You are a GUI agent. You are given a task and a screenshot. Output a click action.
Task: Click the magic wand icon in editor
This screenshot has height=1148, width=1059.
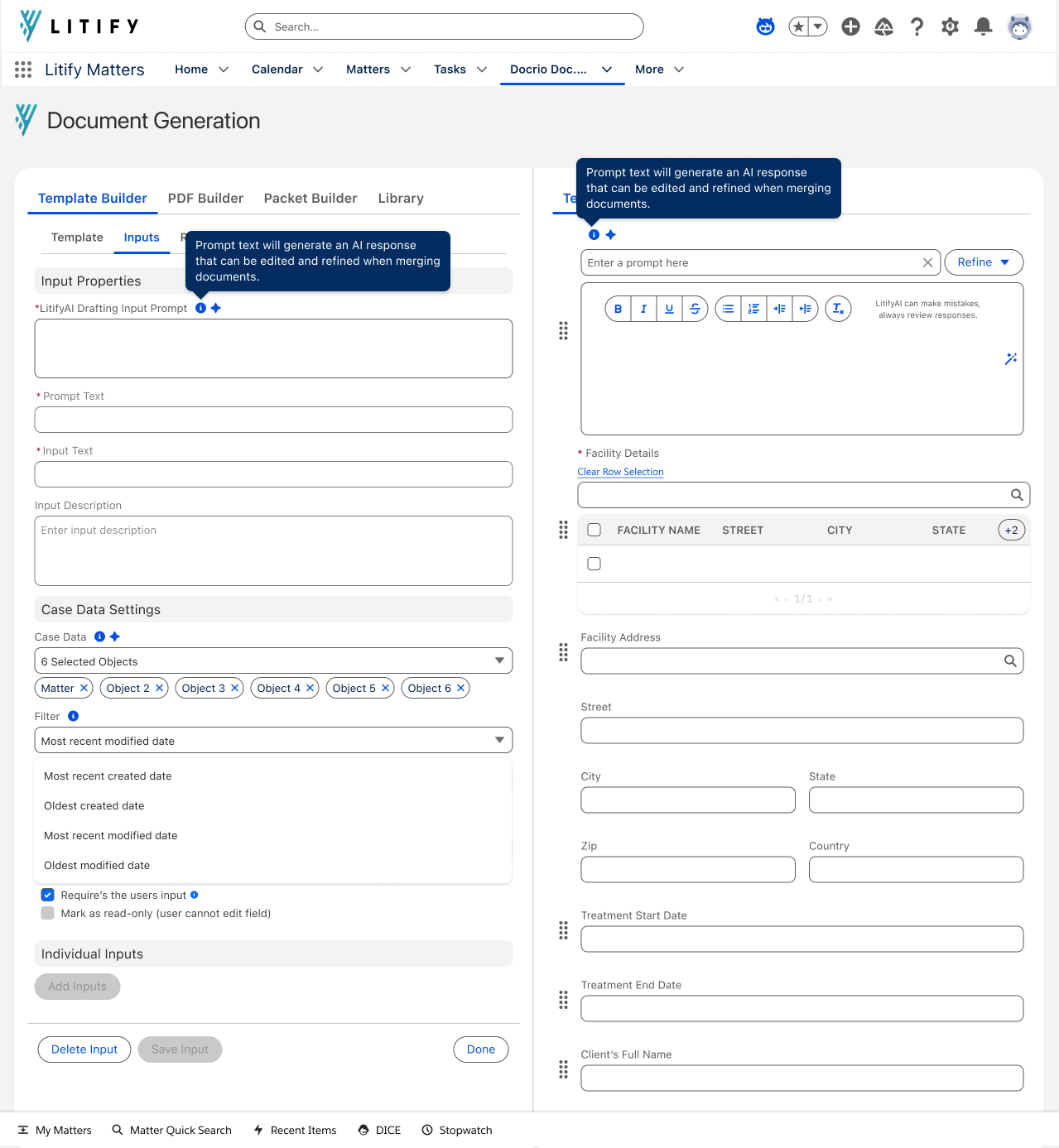(1011, 358)
